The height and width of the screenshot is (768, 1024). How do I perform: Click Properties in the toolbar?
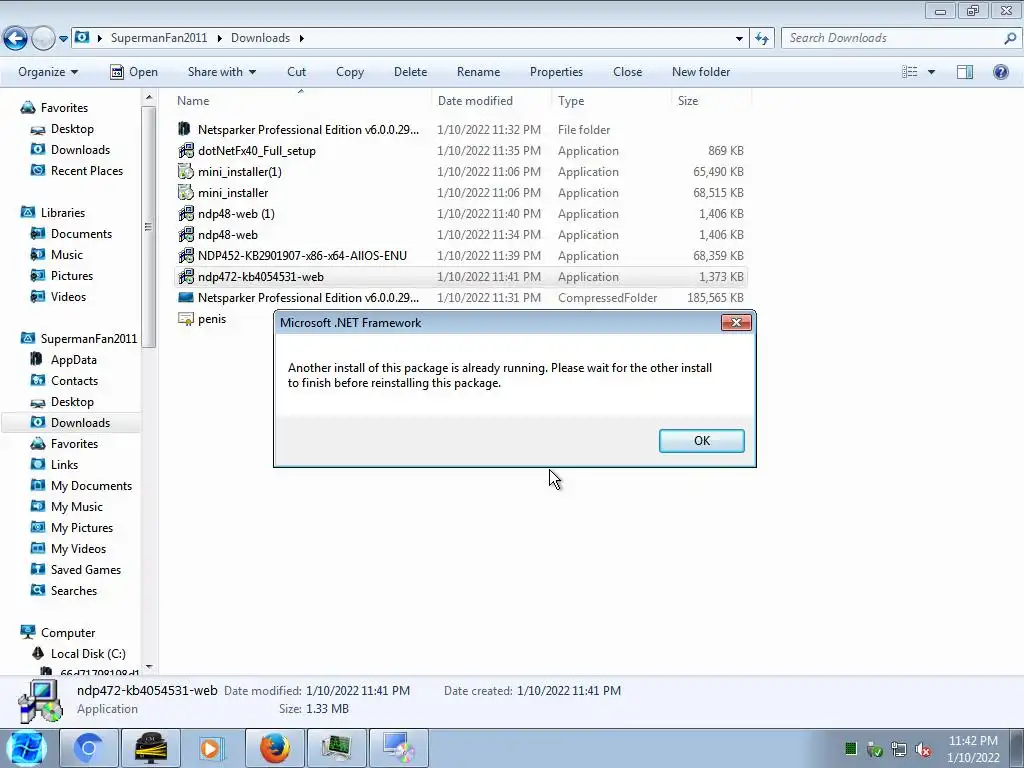[556, 72]
